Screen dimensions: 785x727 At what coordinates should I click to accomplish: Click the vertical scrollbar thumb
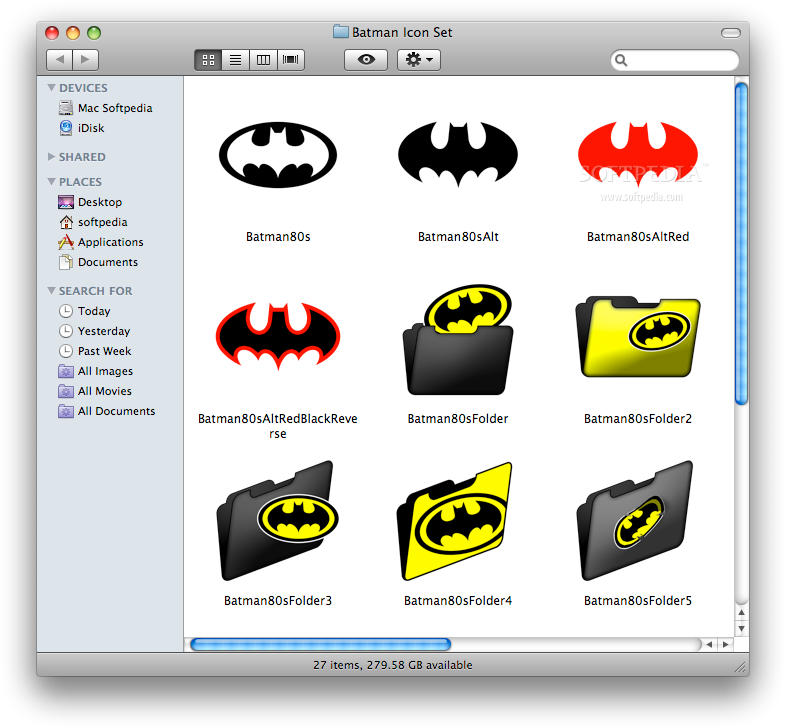tap(741, 243)
